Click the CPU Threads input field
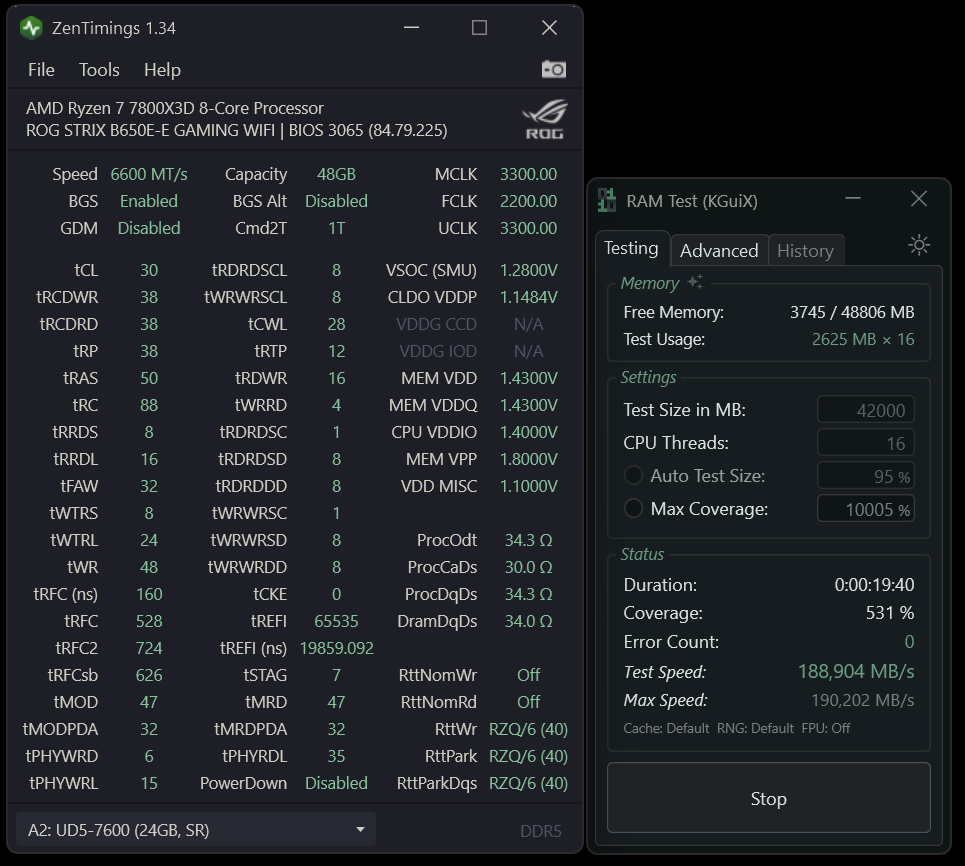Viewport: 965px width, 866px height. coord(865,443)
